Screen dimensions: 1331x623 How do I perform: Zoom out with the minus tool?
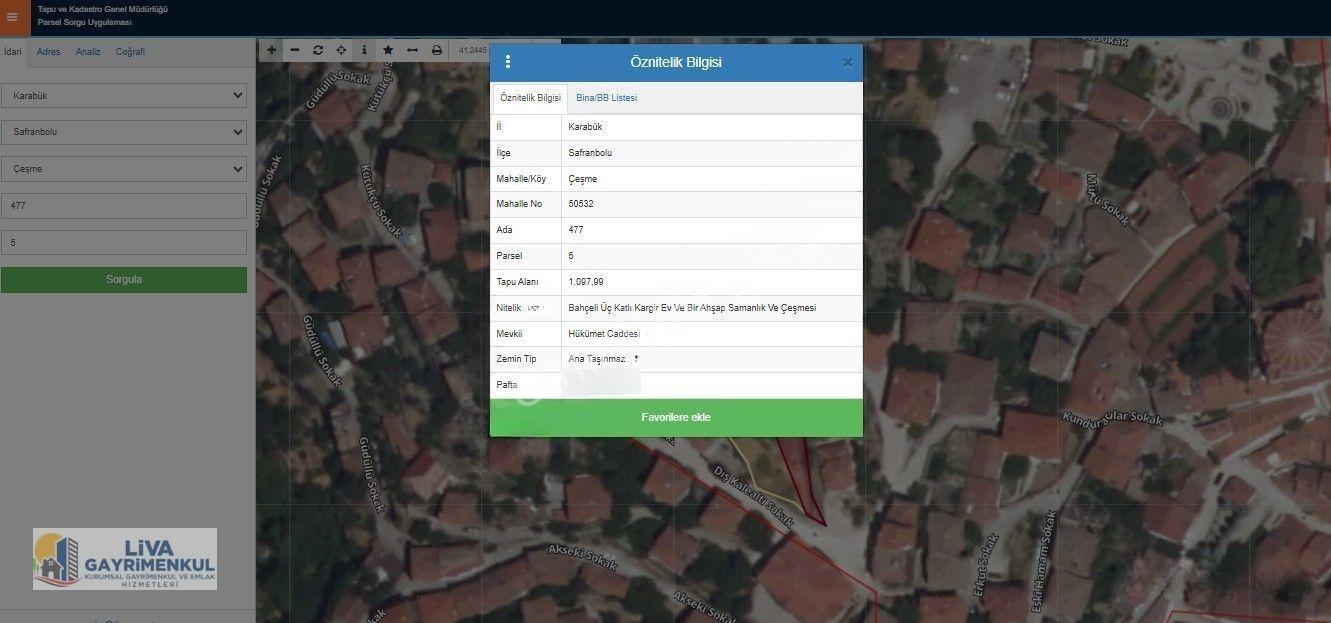295,50
